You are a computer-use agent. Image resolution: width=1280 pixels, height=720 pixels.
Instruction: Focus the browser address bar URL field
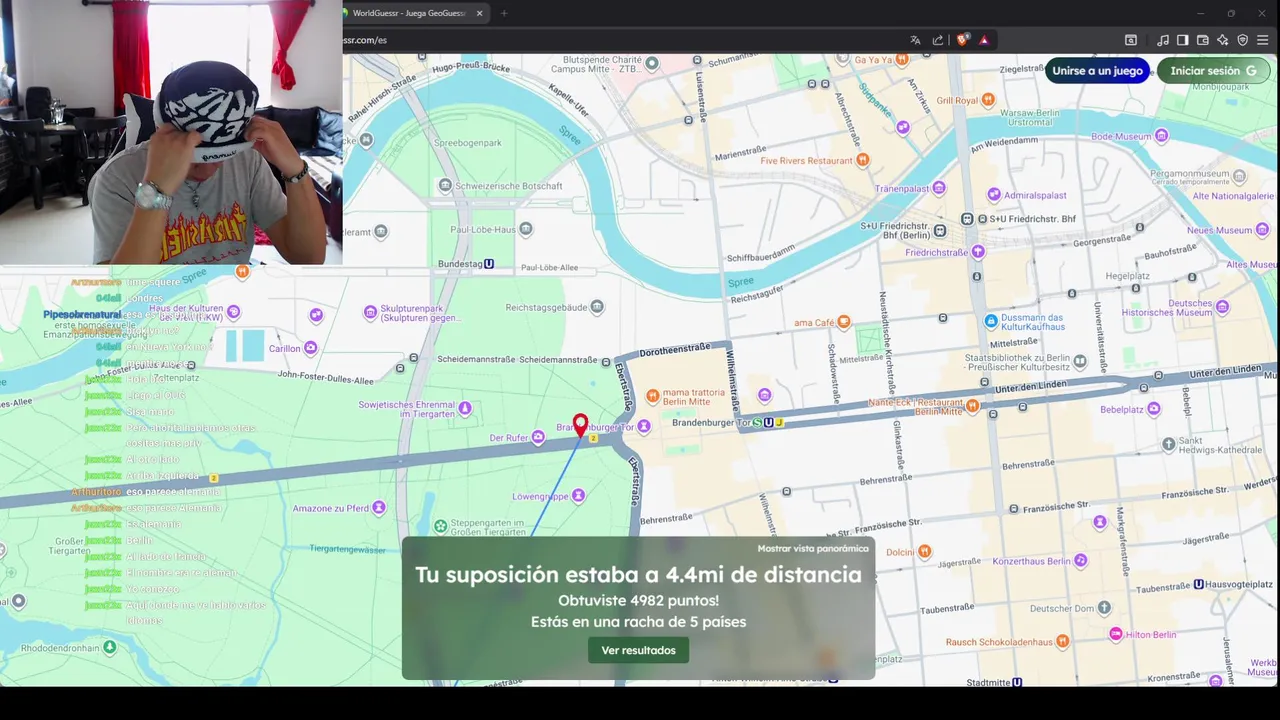[x=620, y=40]
